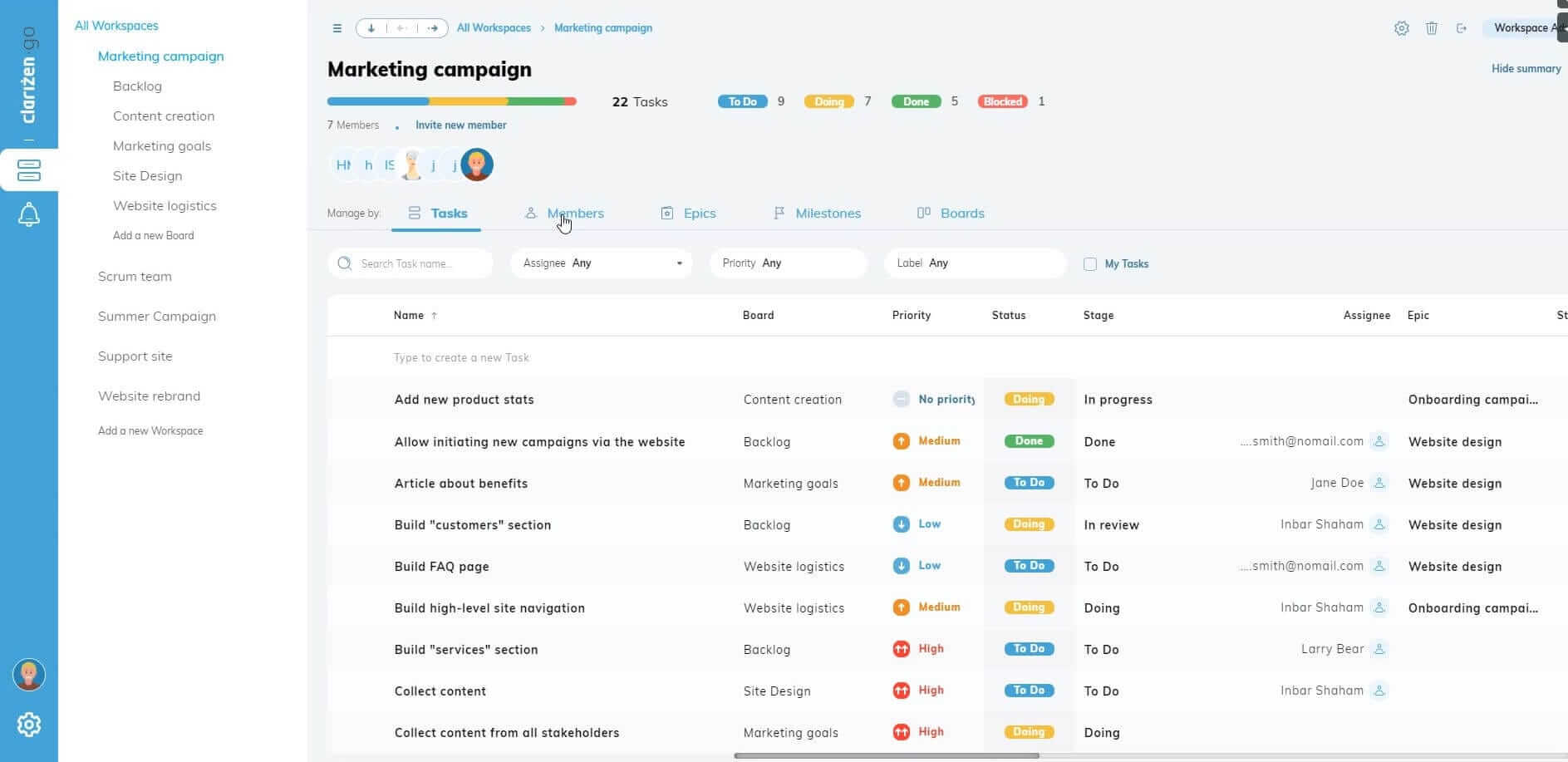Click the workspaces list icon in sidebar

tap(29, 170)
